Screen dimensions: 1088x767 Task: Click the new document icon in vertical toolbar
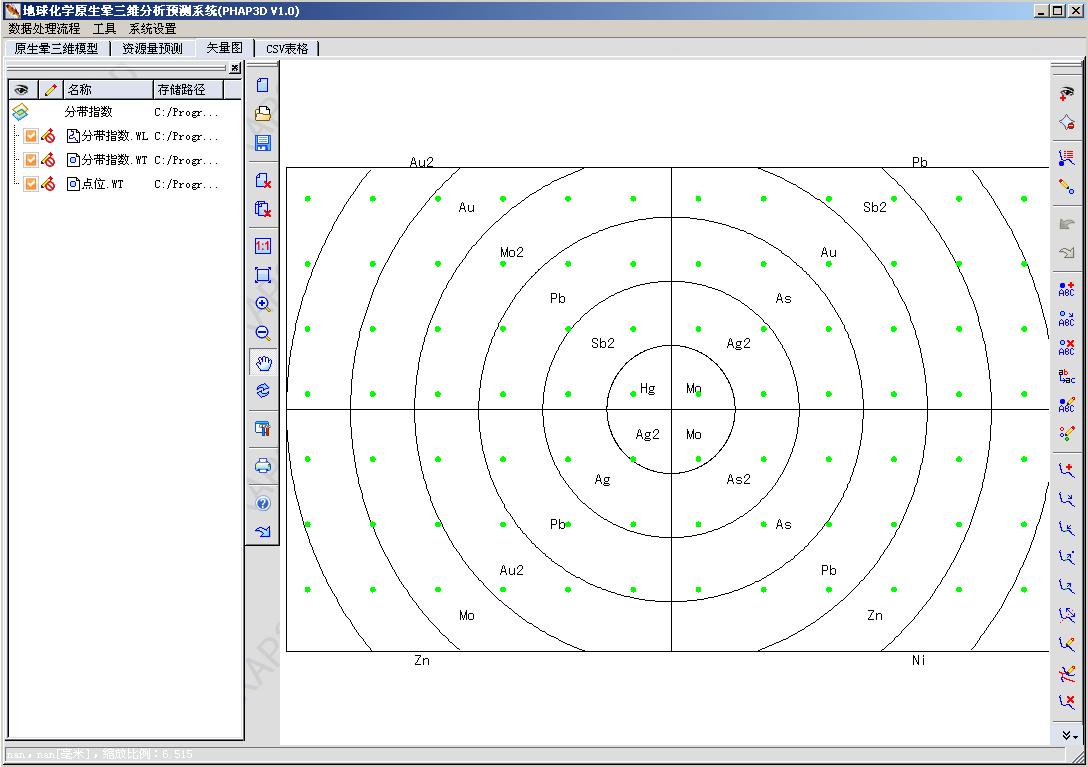click(262, 85)
